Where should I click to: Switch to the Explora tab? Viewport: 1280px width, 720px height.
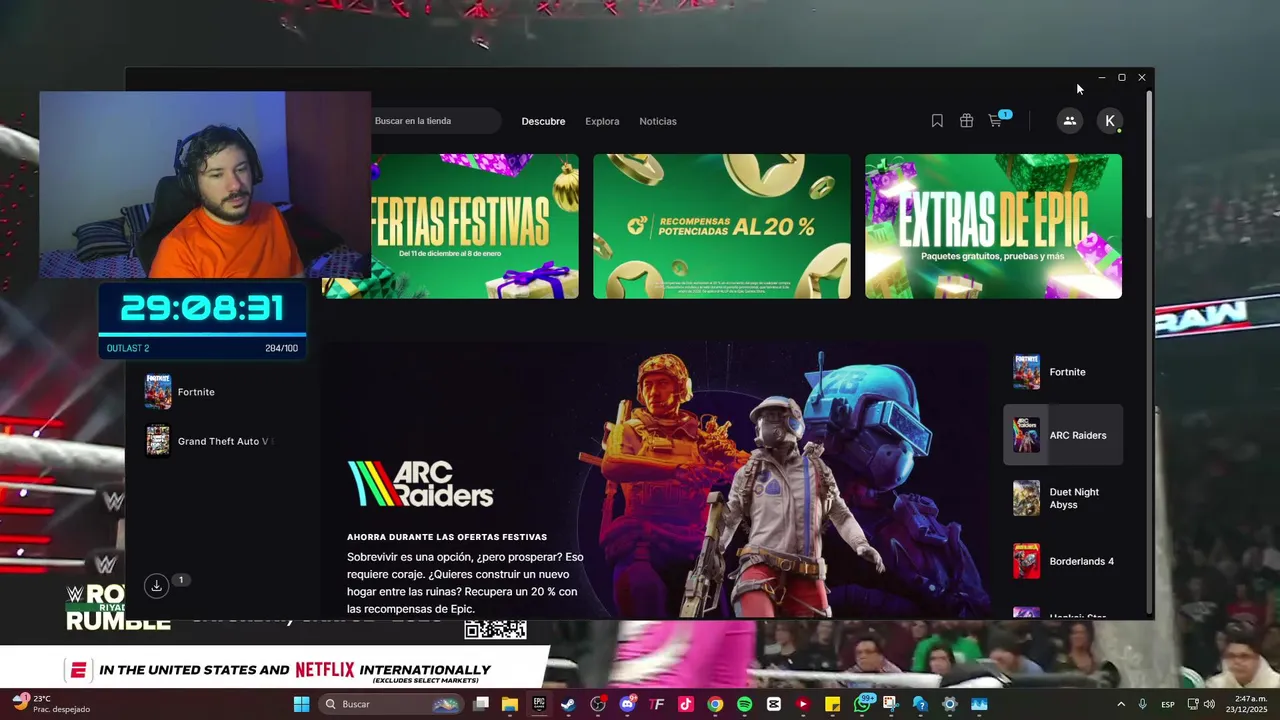point(602,121)
